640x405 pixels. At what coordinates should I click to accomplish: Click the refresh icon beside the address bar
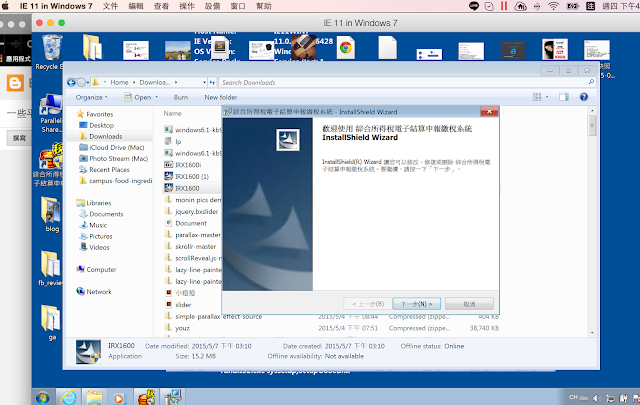(x=212, y=82)
